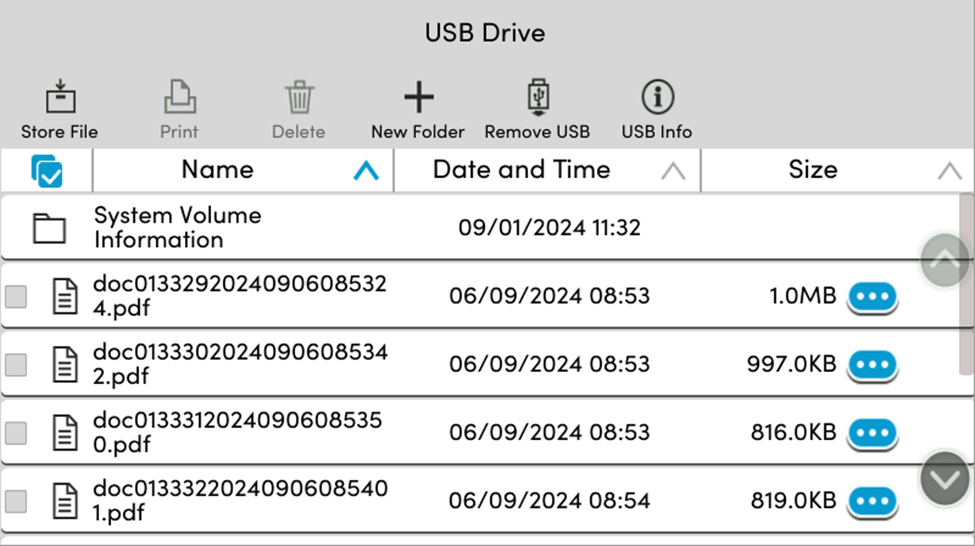The image size is (975, 546).
Task: Open options for the 819.0KB file
Action: coord(872,501)
